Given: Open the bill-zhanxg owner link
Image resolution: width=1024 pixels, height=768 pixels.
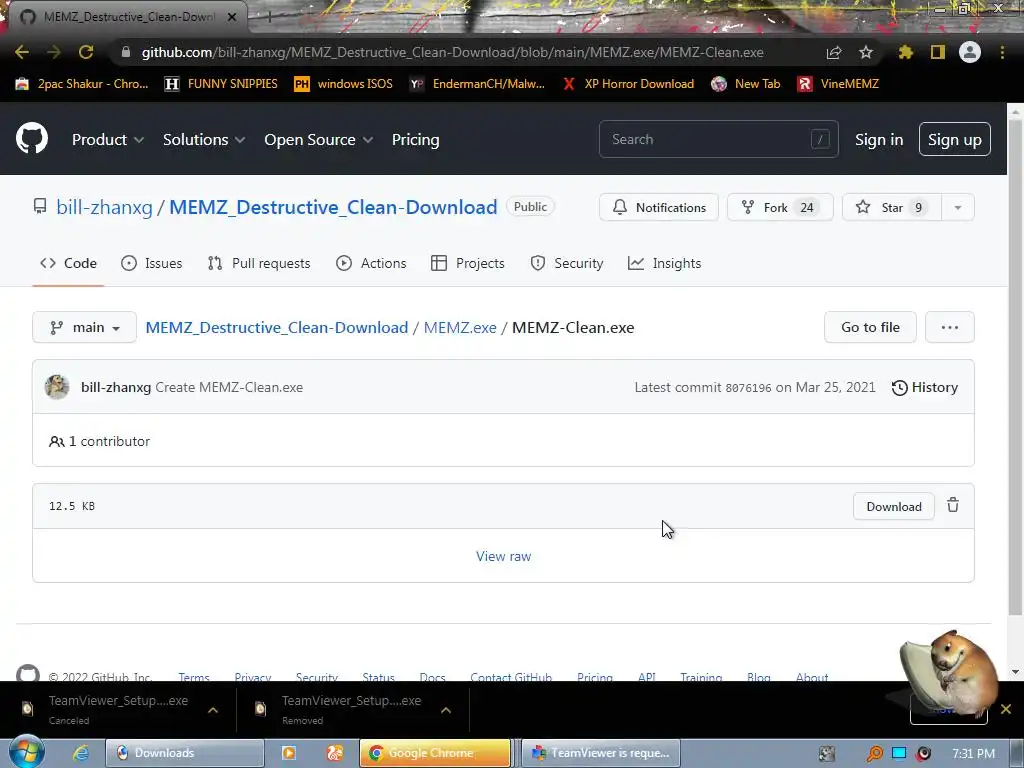Looking at the screenshot, I should pyautogui.click(x=104, y=207).
